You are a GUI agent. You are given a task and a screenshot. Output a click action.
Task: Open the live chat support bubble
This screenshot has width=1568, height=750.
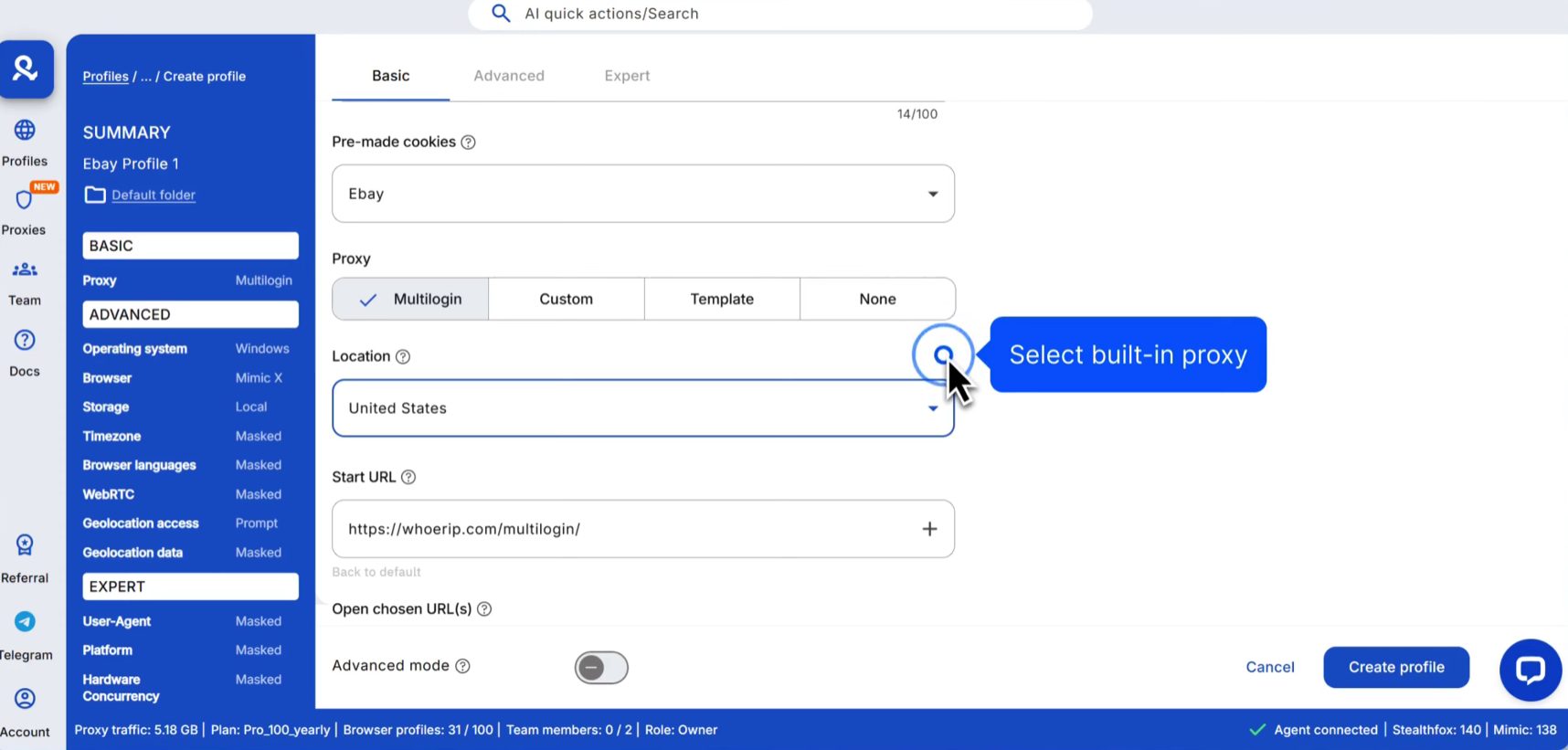(1530, 670)
